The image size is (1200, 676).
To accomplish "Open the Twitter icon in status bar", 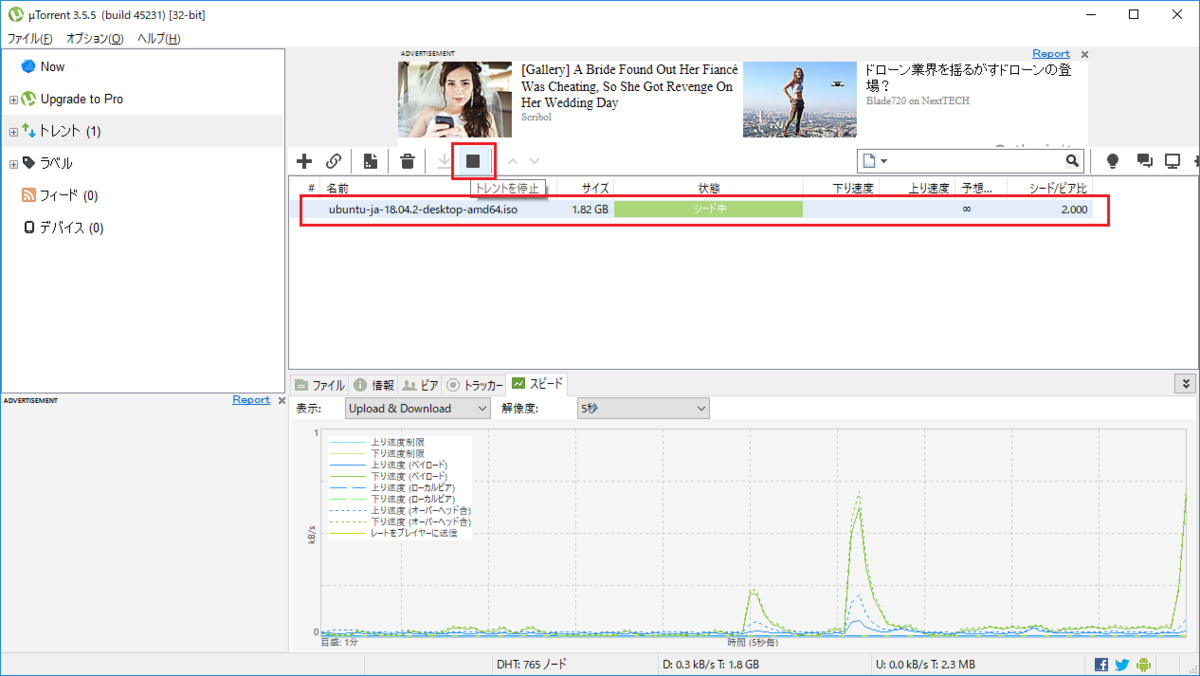I will tap(1122, 665).
